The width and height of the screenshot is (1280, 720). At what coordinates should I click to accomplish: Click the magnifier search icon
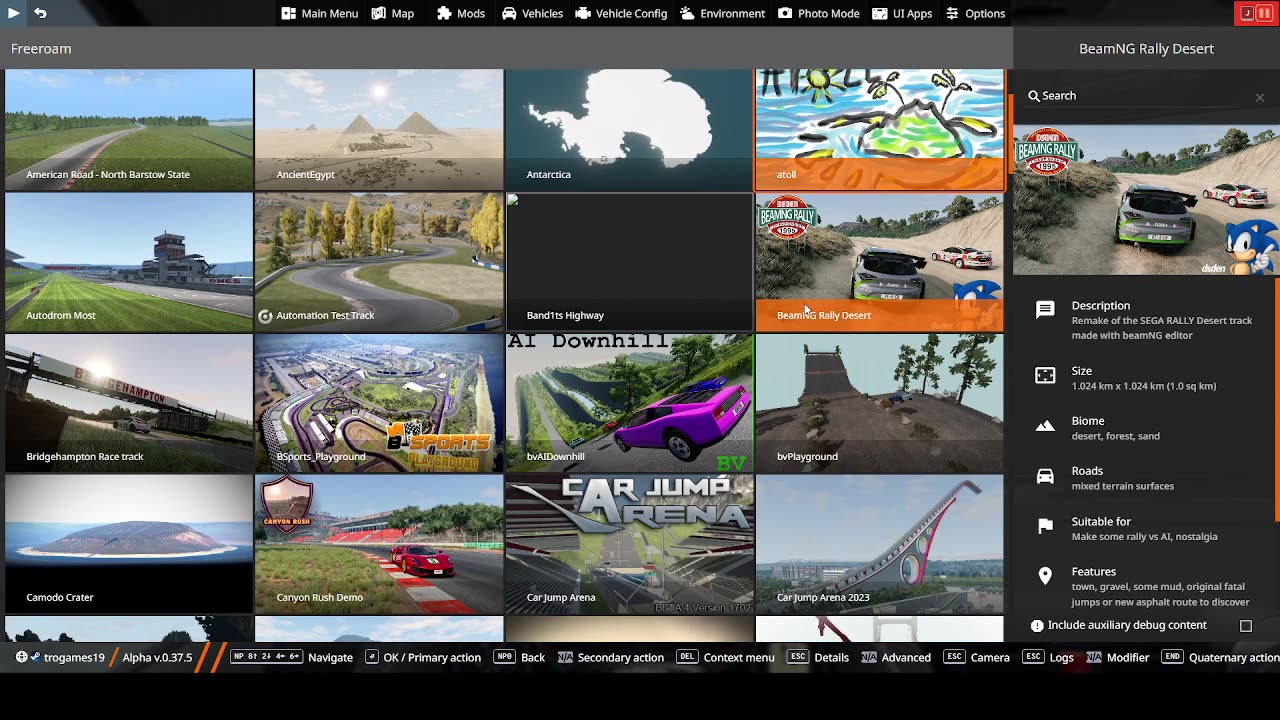pos(1033,96)
